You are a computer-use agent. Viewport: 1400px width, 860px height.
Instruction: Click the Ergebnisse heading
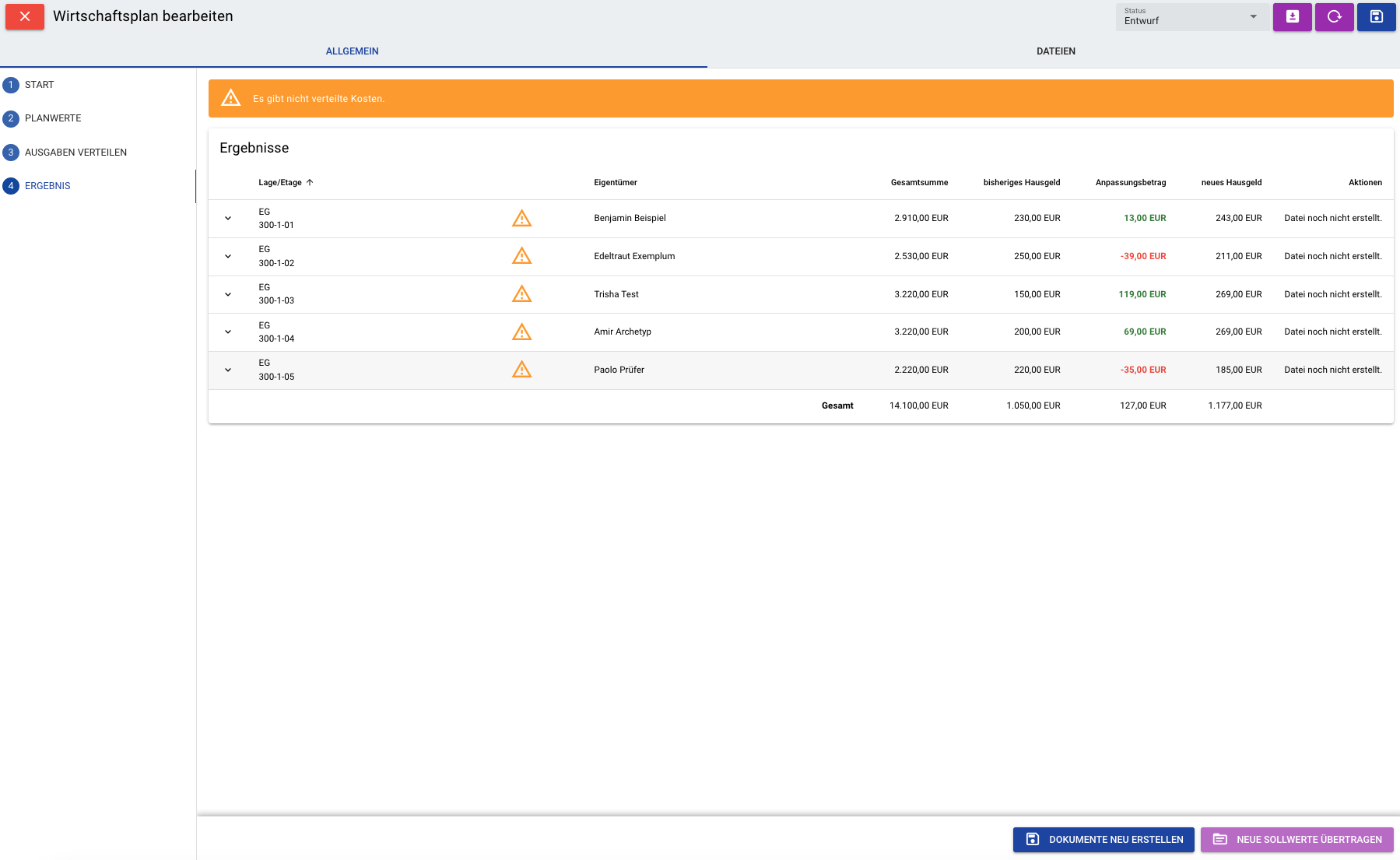click(x=254, y=149)
